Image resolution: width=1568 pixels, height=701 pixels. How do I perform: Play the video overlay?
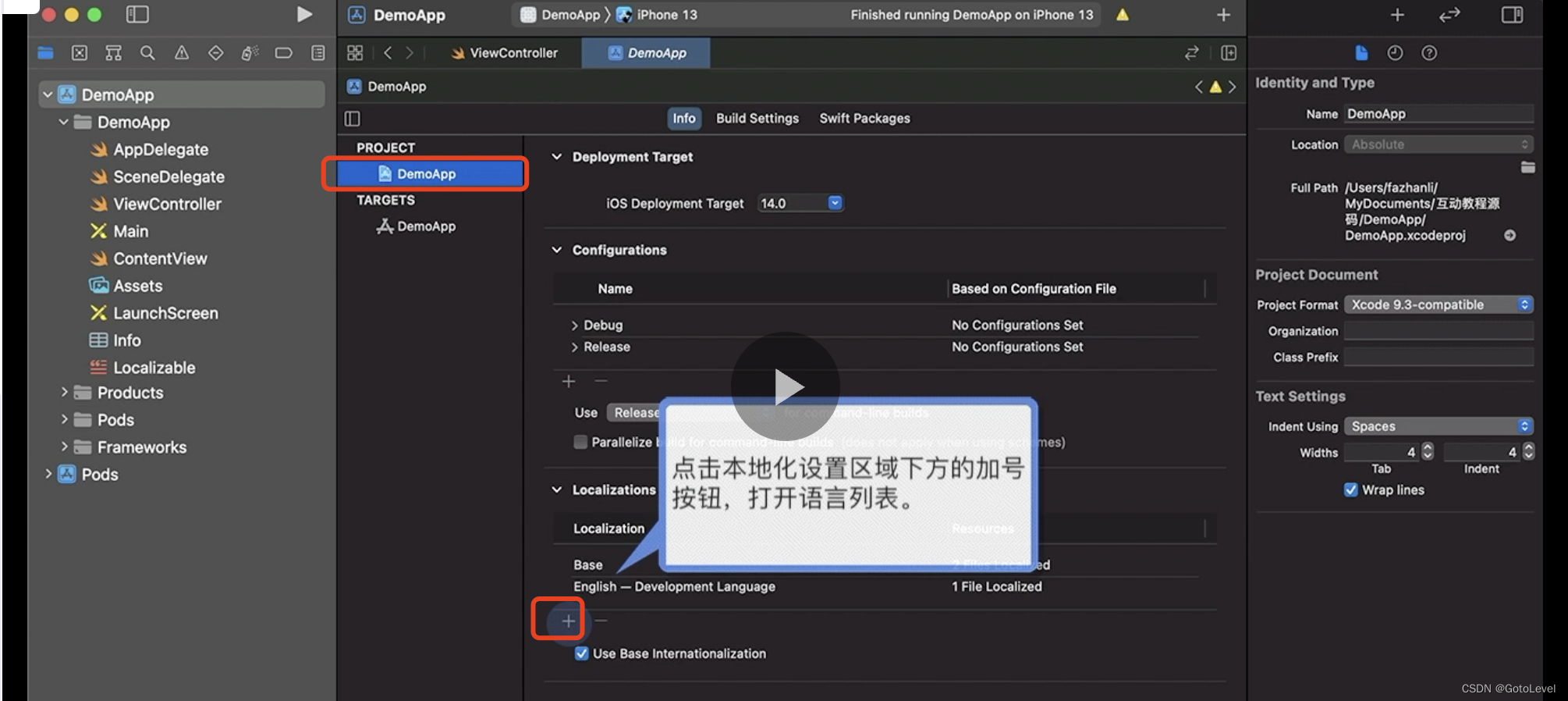coord(786,386)
